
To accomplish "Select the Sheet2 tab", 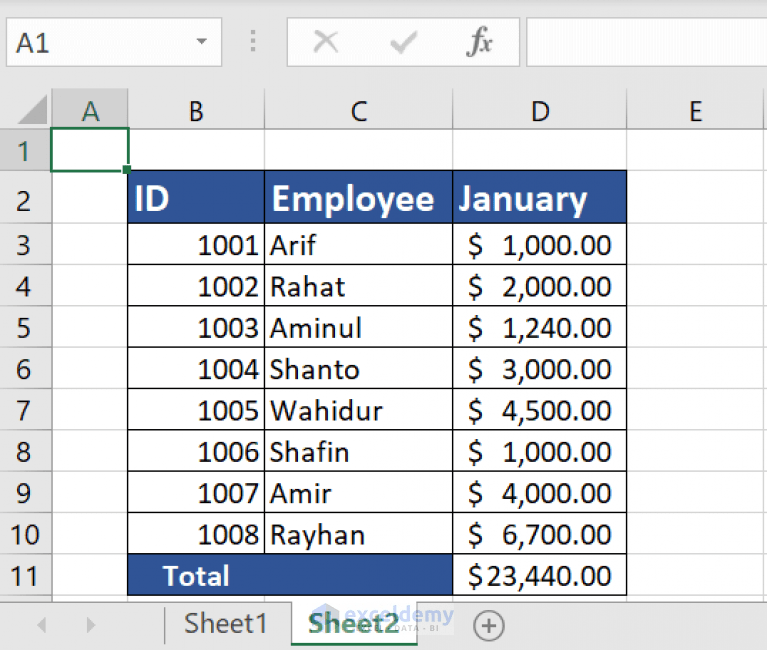I will tap(354, 624).
